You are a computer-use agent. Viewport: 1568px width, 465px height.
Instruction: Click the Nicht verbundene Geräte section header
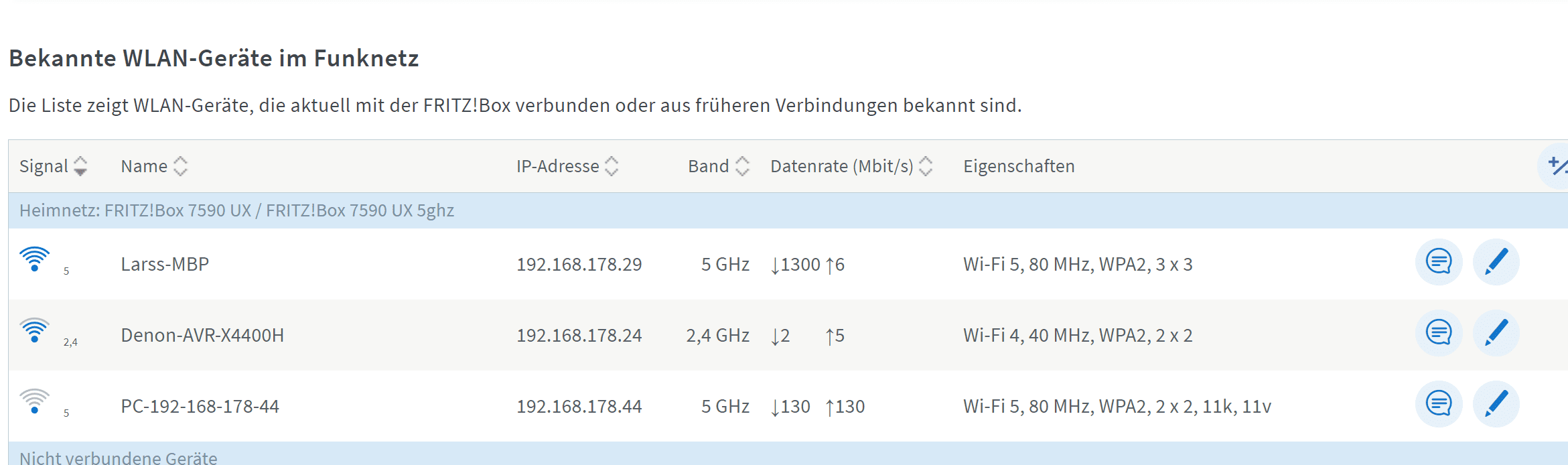[119, 458]
